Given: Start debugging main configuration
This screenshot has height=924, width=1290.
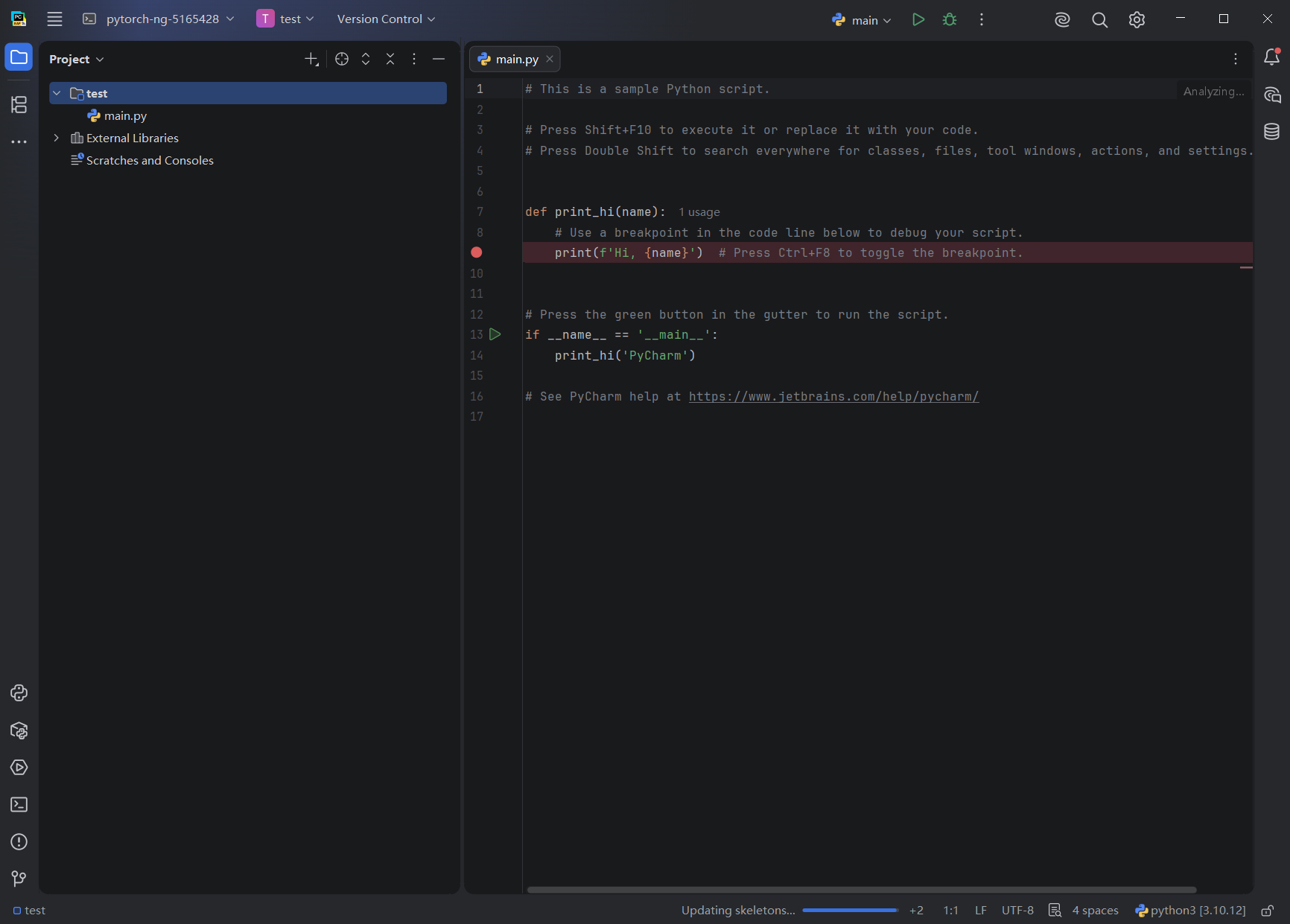Looking at the screenshot, I should pos(950,19).
